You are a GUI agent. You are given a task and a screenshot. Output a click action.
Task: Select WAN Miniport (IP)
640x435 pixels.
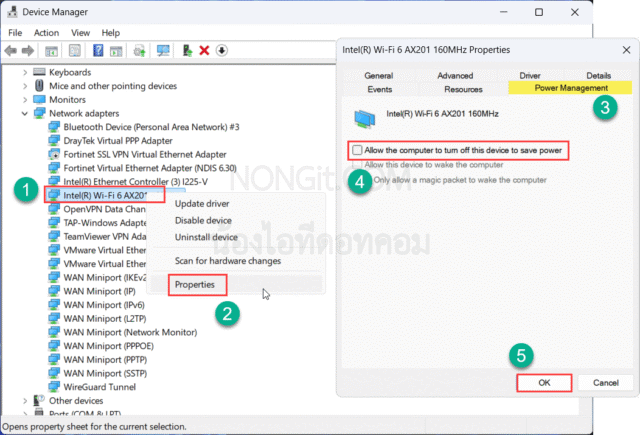(x=99, y=291)
